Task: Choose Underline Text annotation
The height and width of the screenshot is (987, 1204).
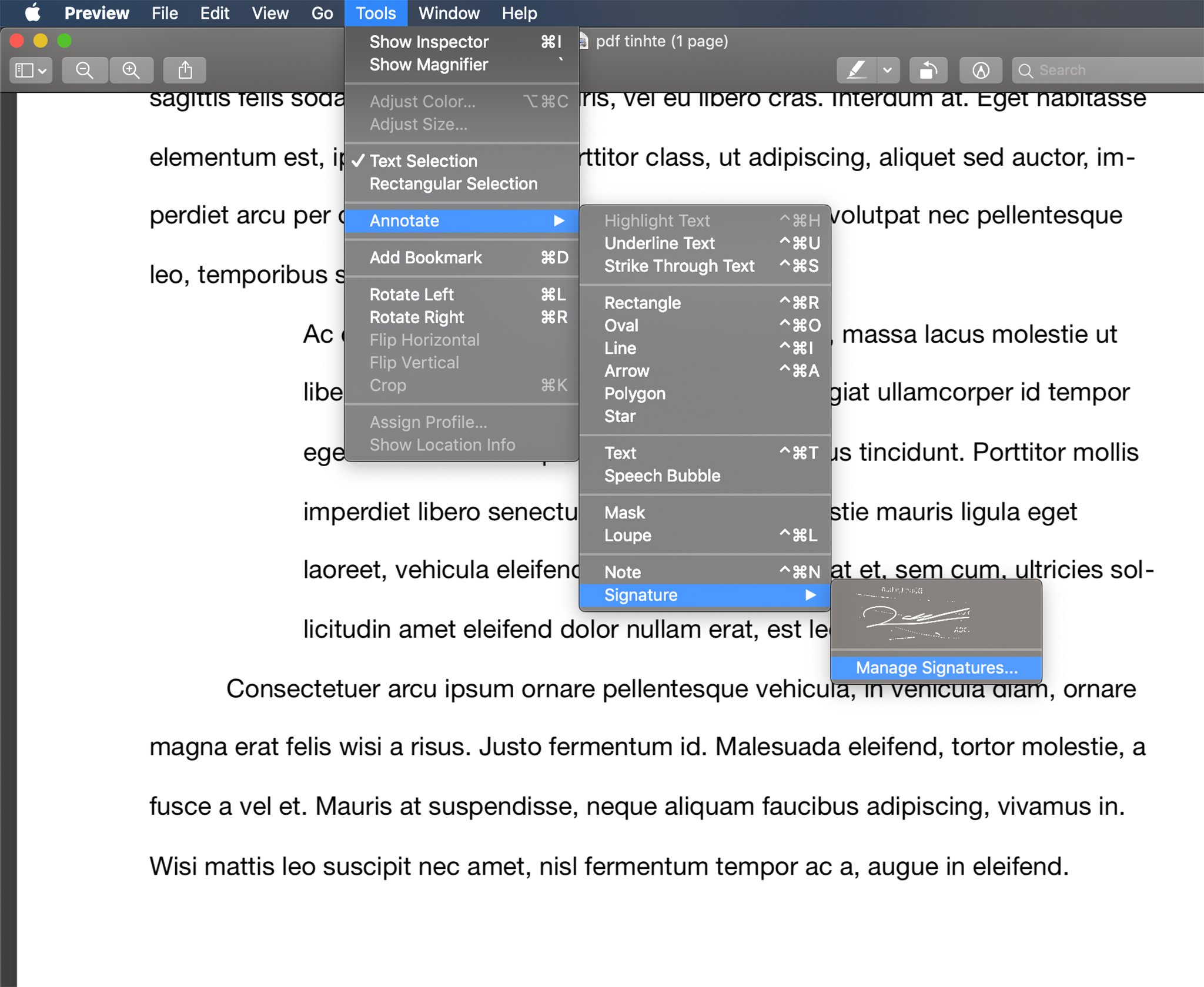Action: tap(705, 243)
